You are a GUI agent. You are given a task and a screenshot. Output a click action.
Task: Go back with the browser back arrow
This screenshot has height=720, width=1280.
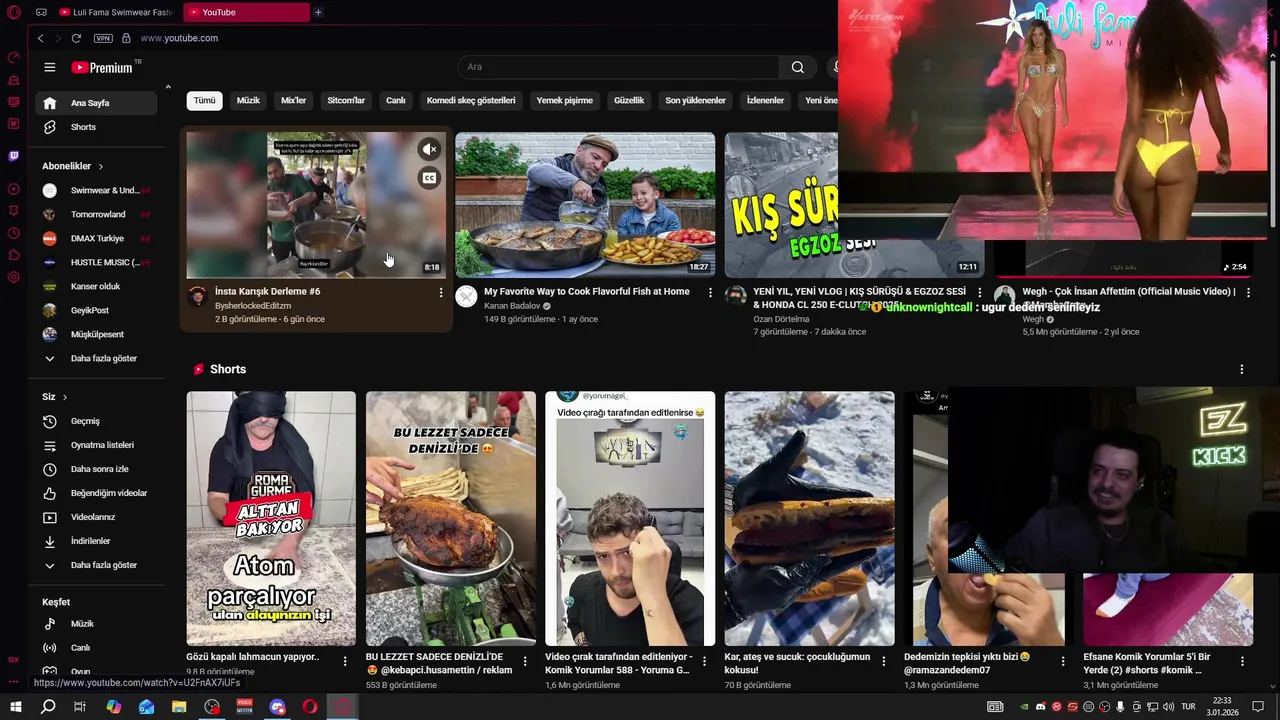[40, 38]
